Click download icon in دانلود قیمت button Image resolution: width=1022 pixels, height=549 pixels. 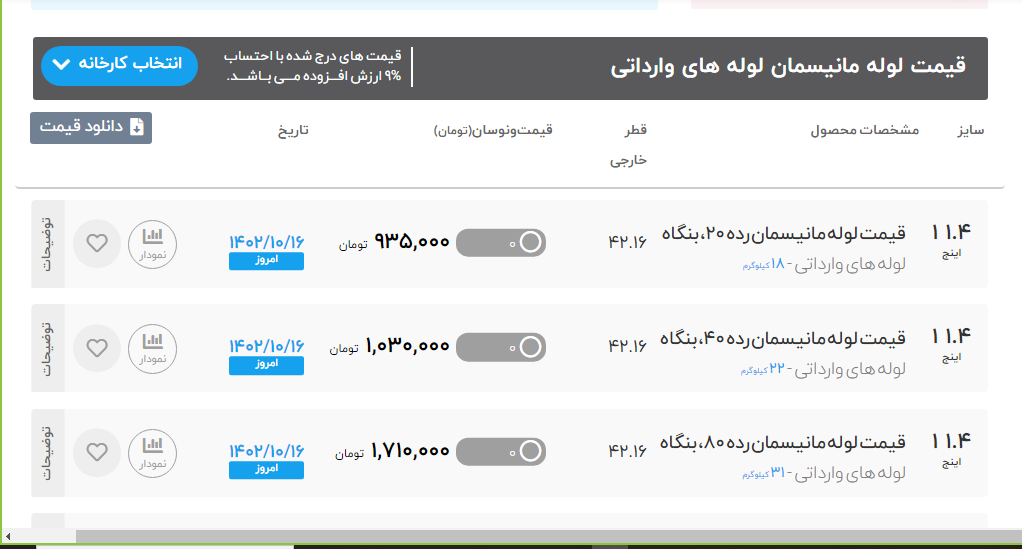click(x=137, y=128)
